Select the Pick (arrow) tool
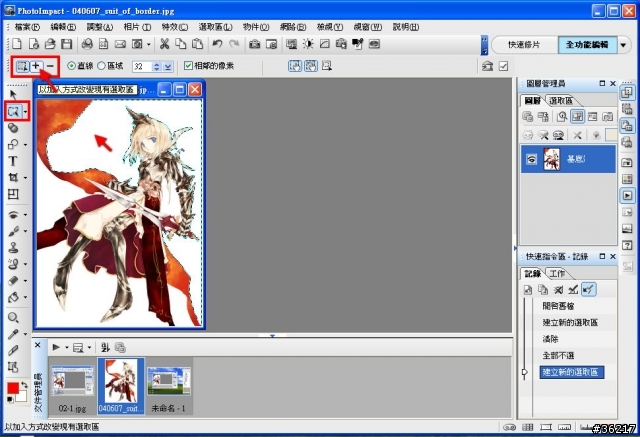The height and width of the screenshot is (437, 640). [13, 95]
